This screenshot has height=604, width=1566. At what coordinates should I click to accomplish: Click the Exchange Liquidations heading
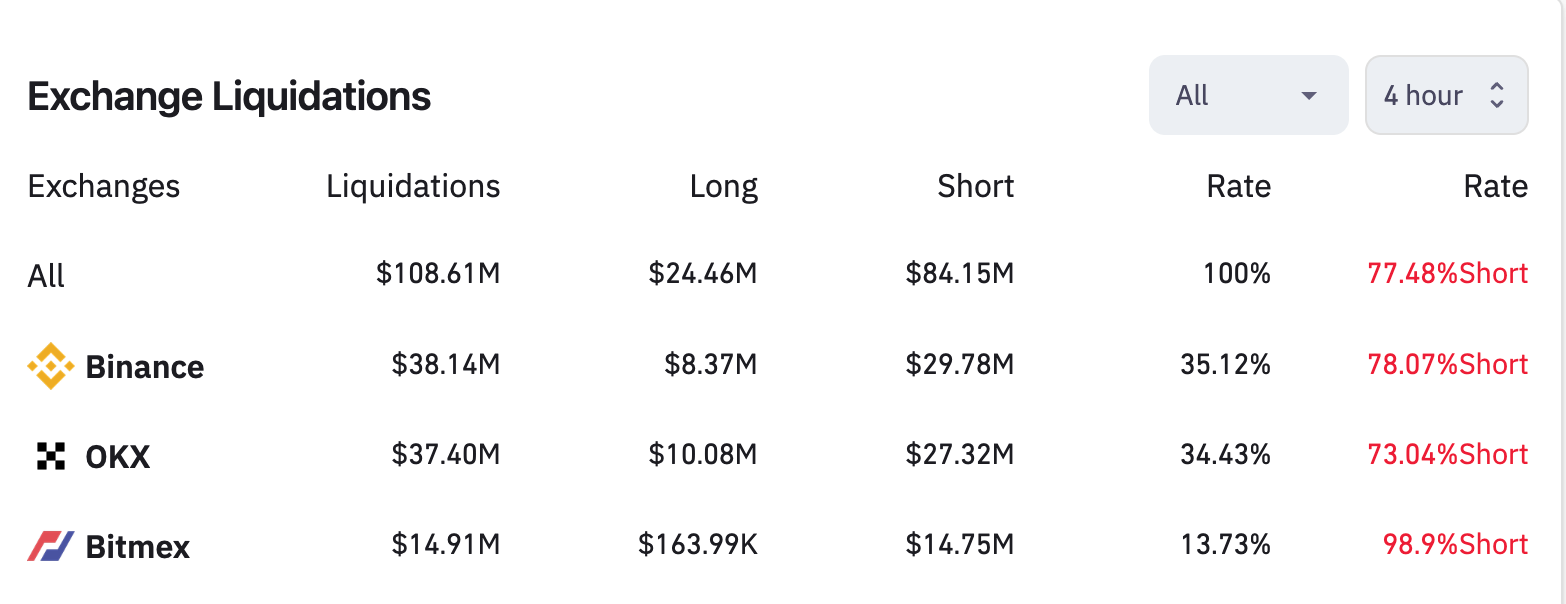click(x=229, y=96)
